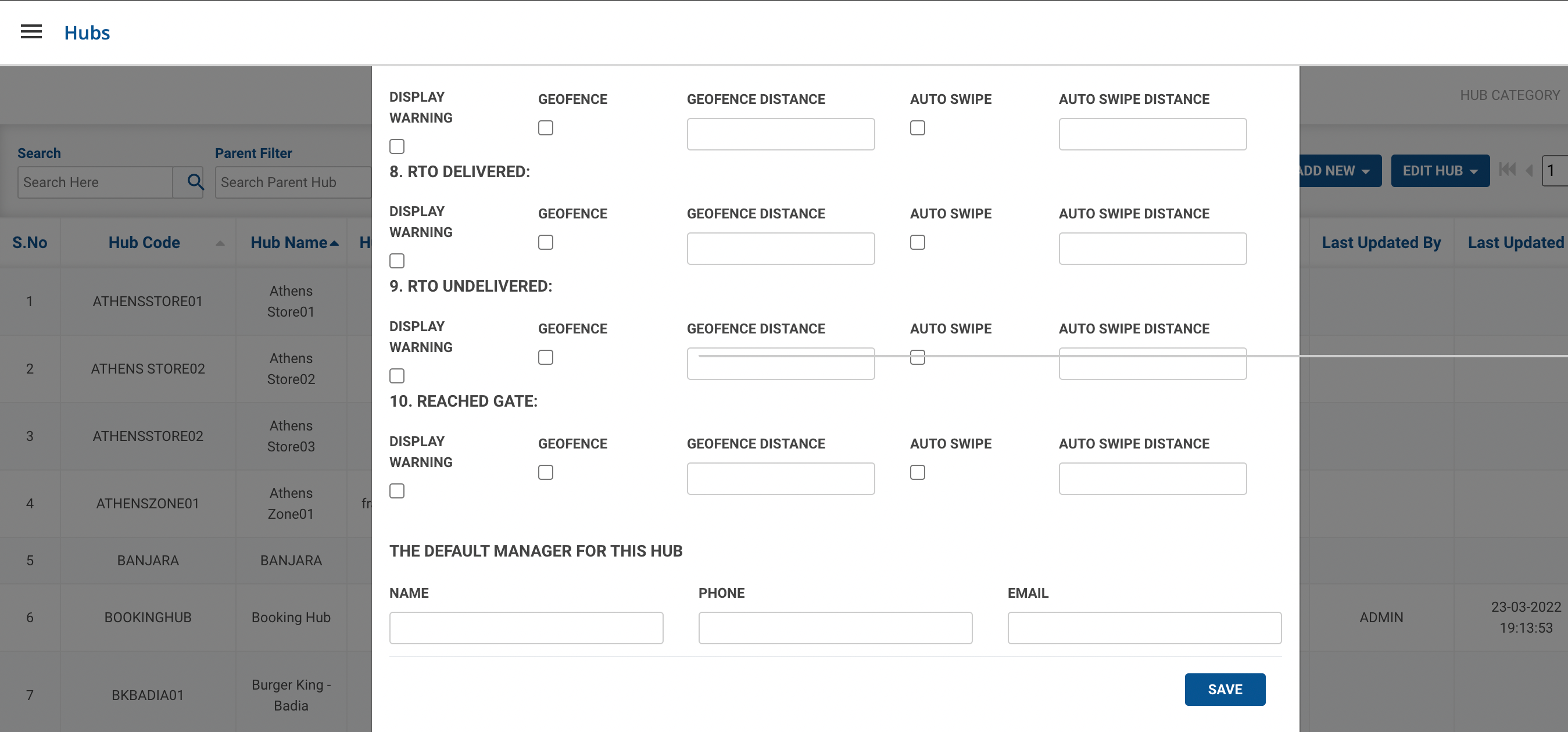Click Geofence Distance field for Reached Gate

click(781, 478)
